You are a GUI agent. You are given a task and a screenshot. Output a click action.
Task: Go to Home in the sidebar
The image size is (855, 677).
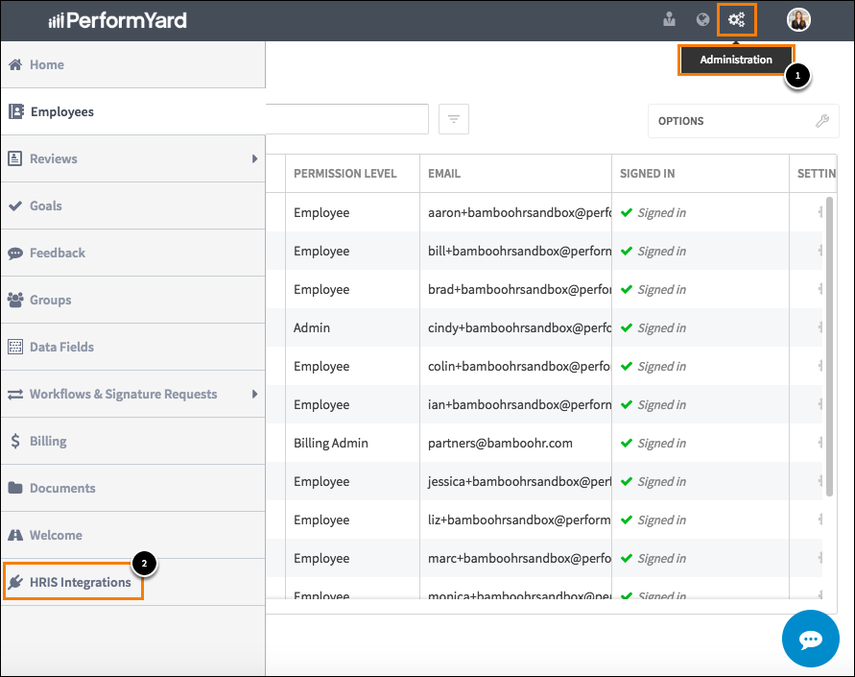[133, 64]
